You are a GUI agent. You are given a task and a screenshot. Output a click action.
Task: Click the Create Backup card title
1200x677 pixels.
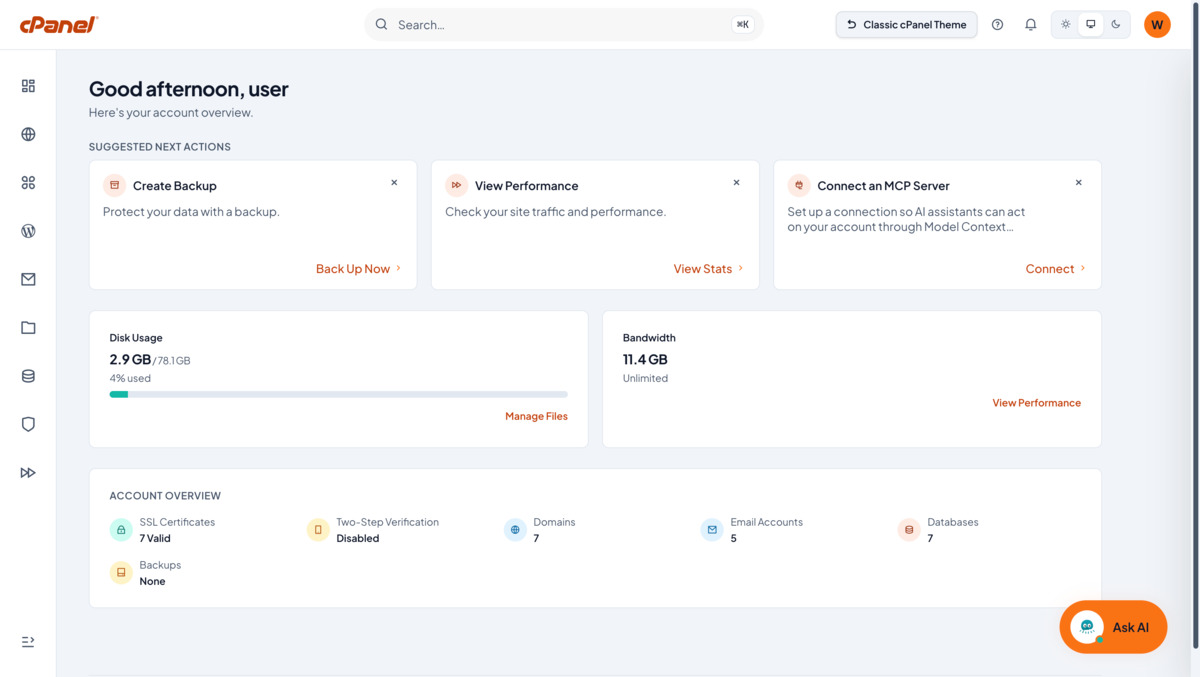tap(175, 186)
